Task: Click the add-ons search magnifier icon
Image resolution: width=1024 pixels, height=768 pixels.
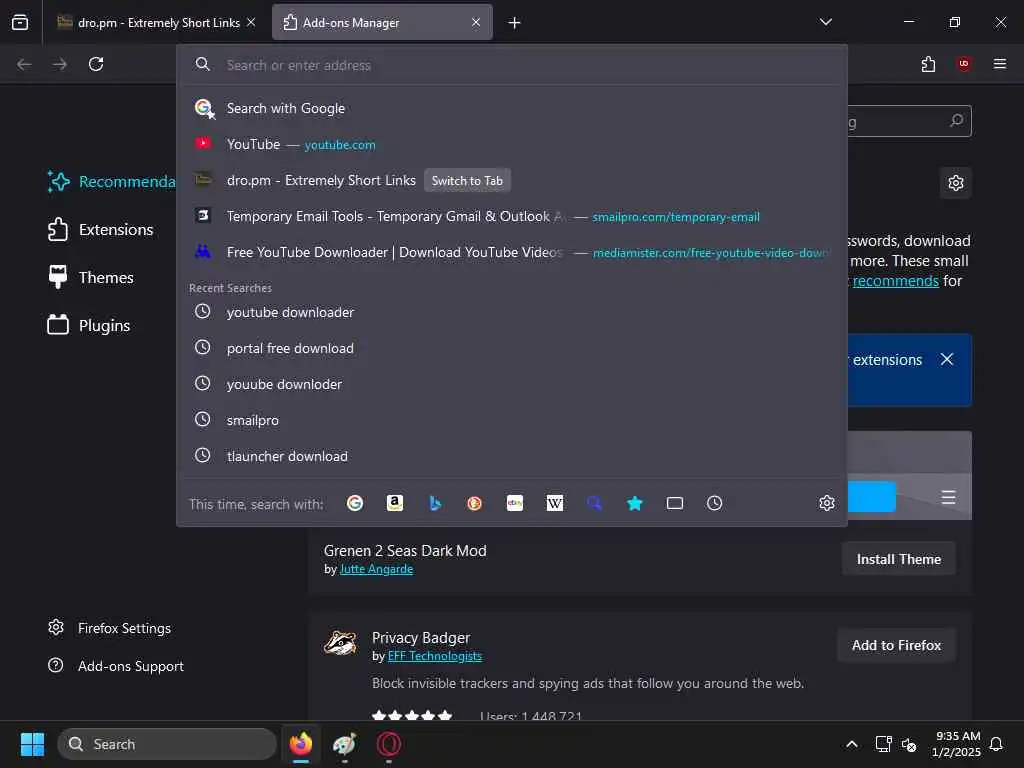Action: point(957,121)
